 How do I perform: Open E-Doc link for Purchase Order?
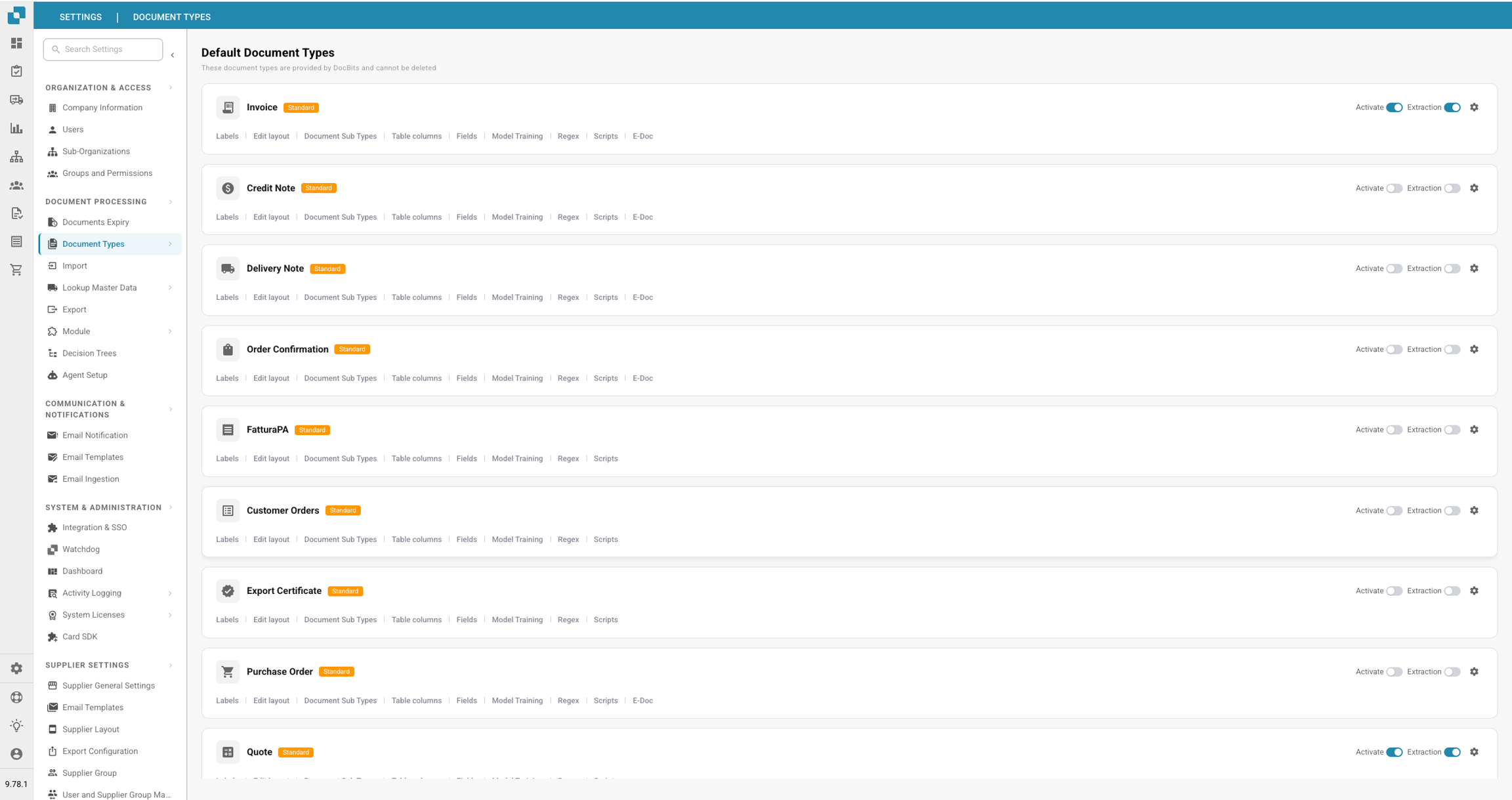642,700
